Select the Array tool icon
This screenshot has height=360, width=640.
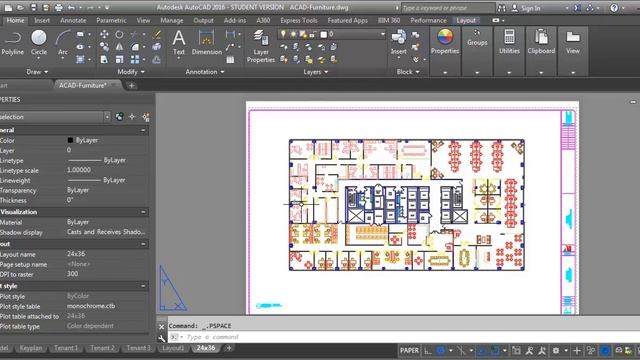tap(135, 60)
